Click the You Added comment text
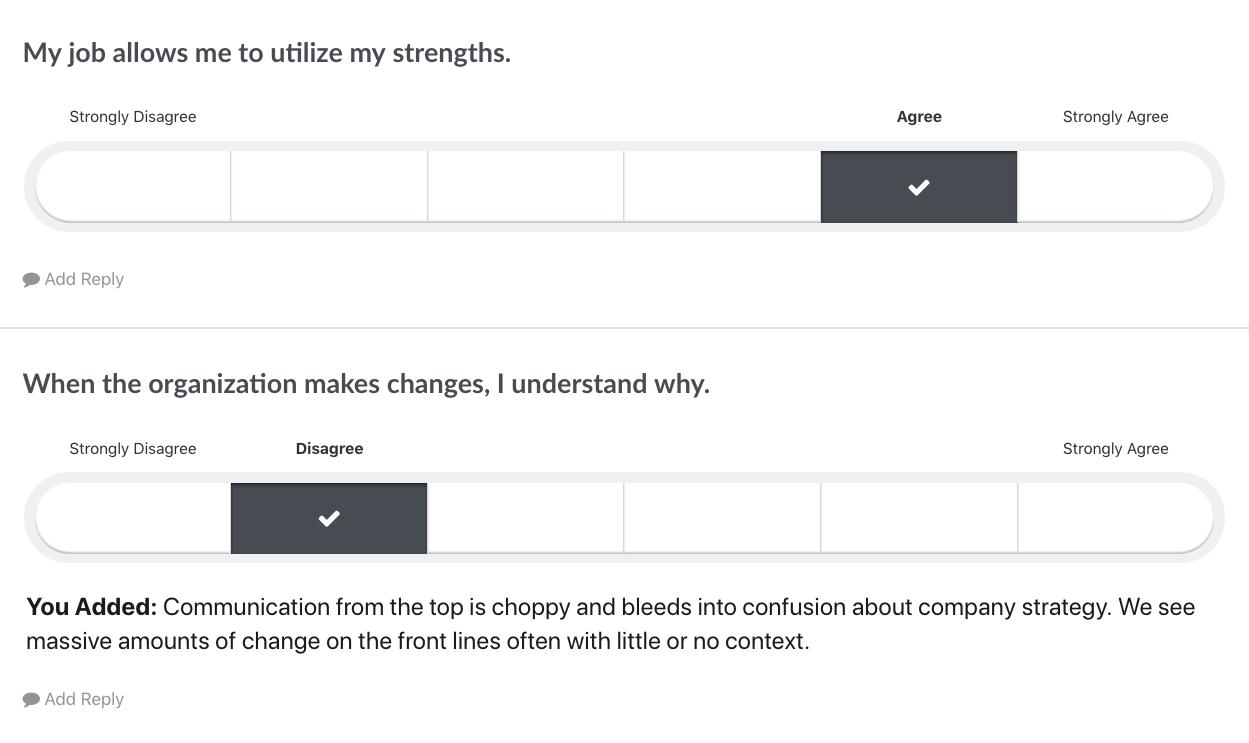The width and height of the screenshot is (1249, 743). pyautogui.click(x=611, y=624)
